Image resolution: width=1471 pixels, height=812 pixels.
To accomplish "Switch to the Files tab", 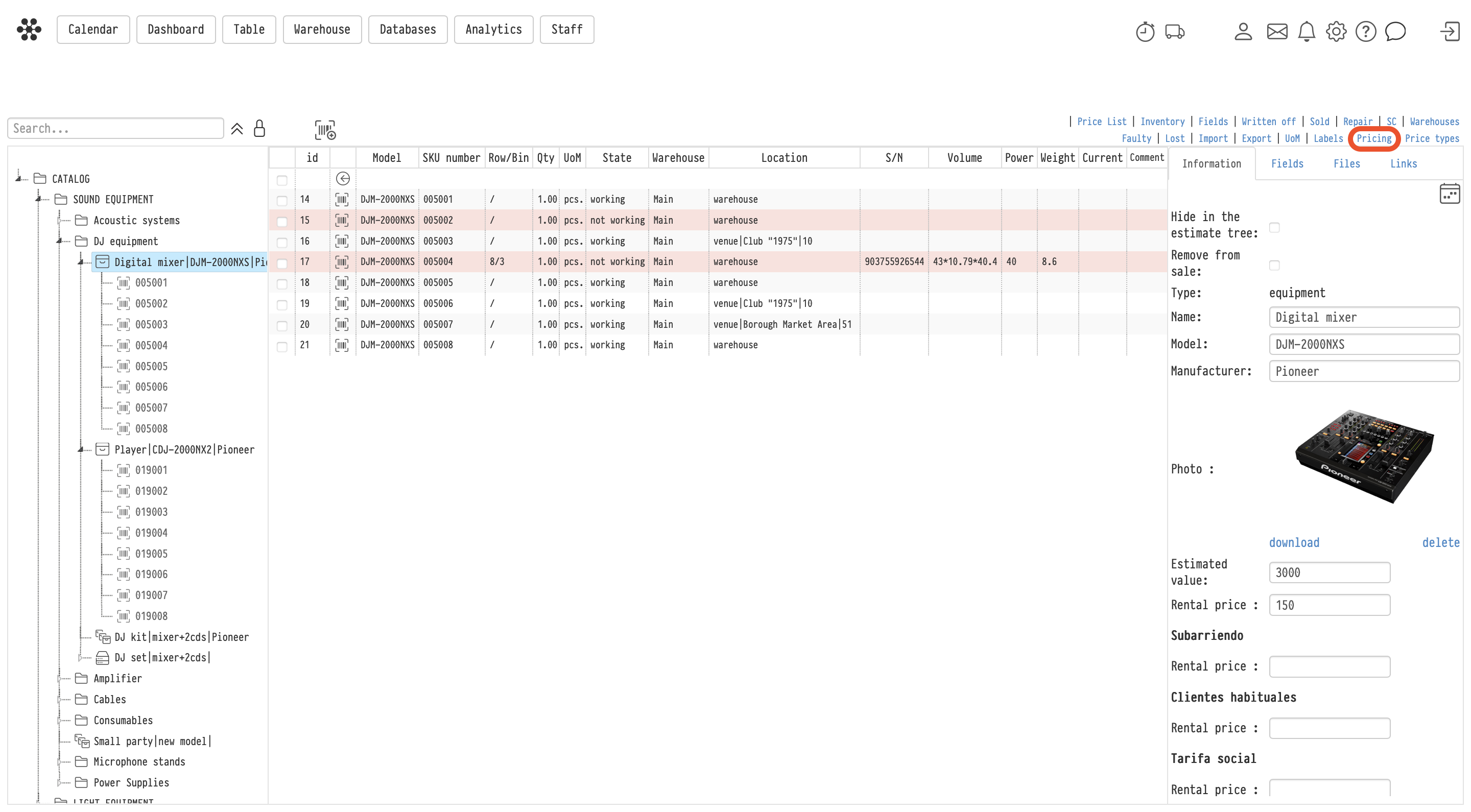I will click(1346, 164).
